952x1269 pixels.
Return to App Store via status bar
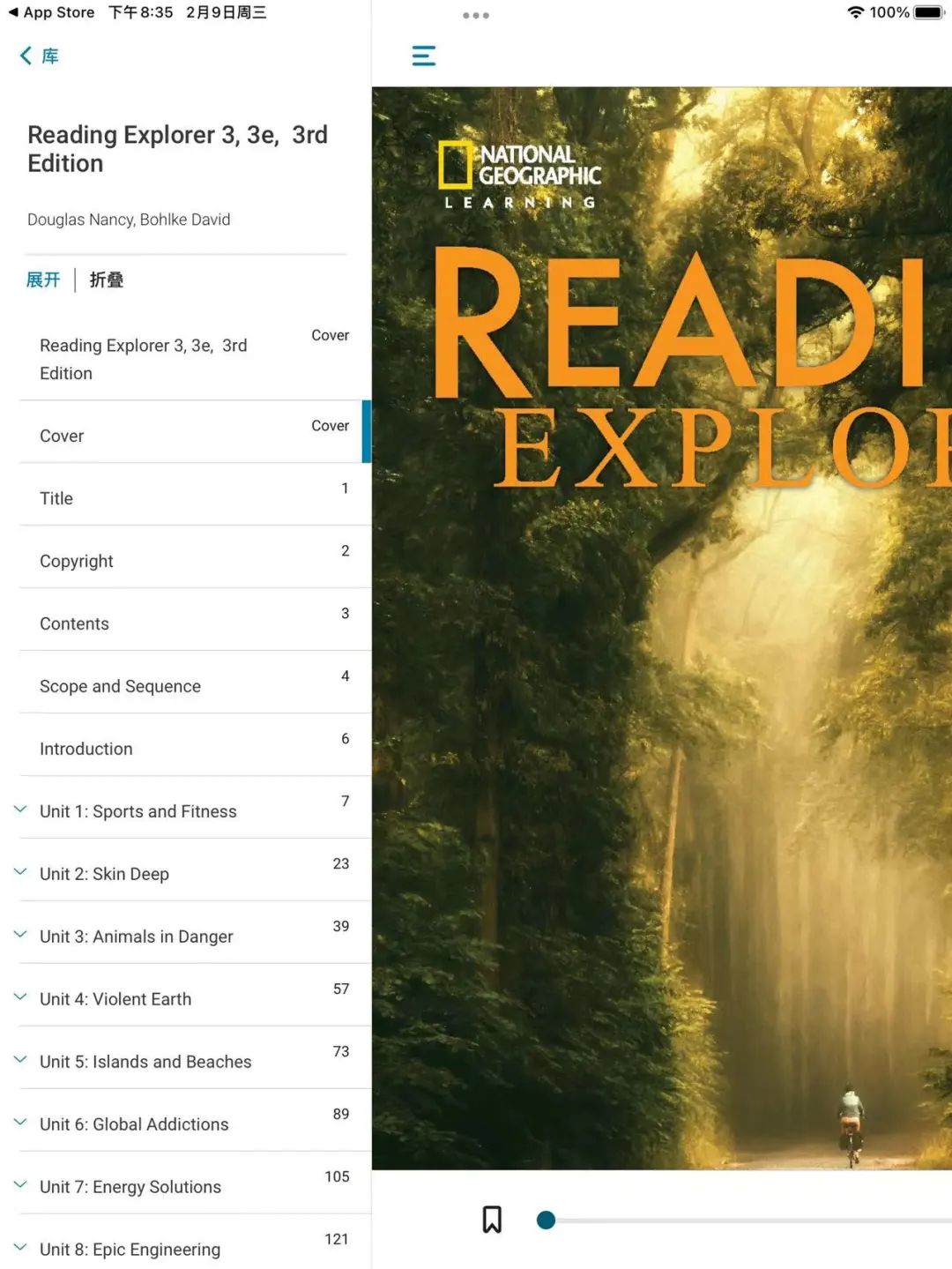(51, 12)
